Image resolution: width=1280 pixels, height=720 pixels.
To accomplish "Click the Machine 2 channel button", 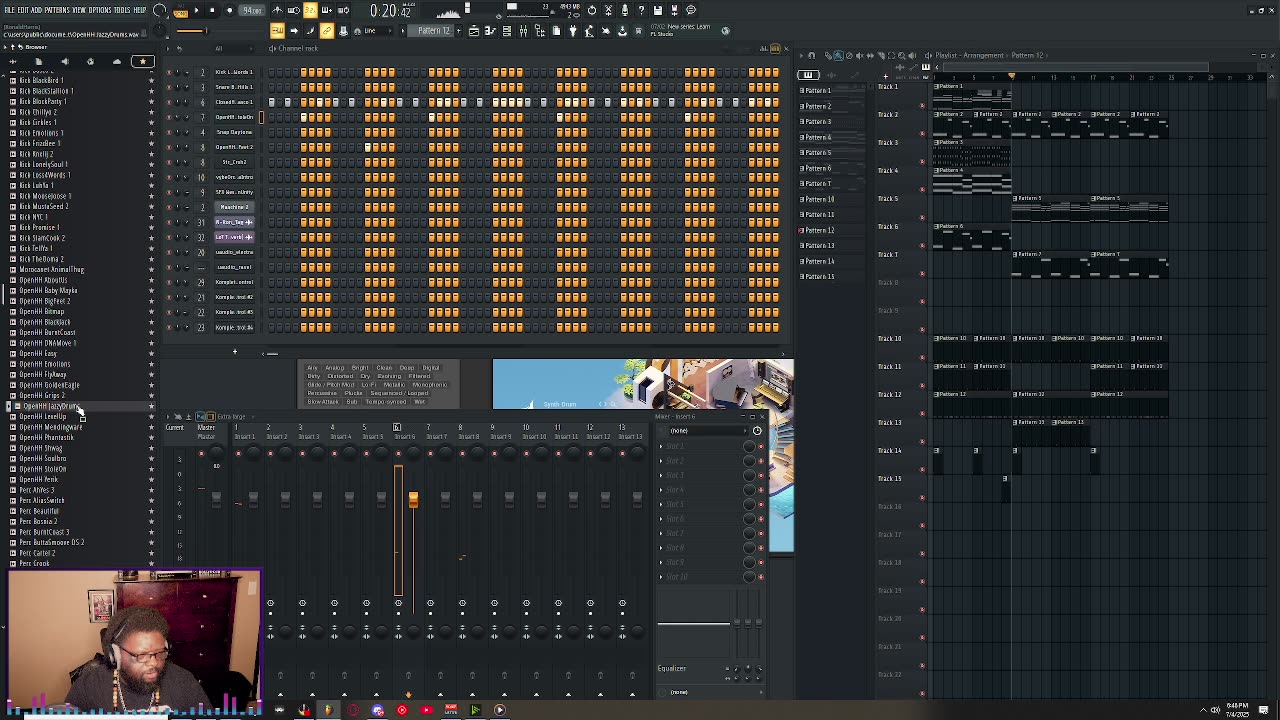I will [x=234, y=207].
